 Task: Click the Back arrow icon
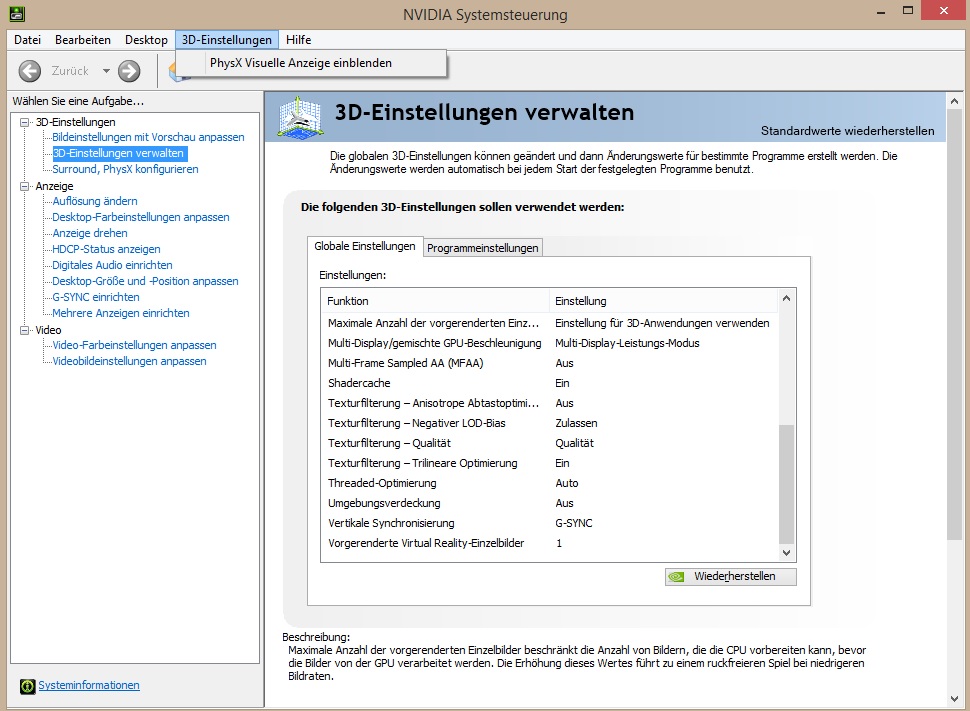30,71
